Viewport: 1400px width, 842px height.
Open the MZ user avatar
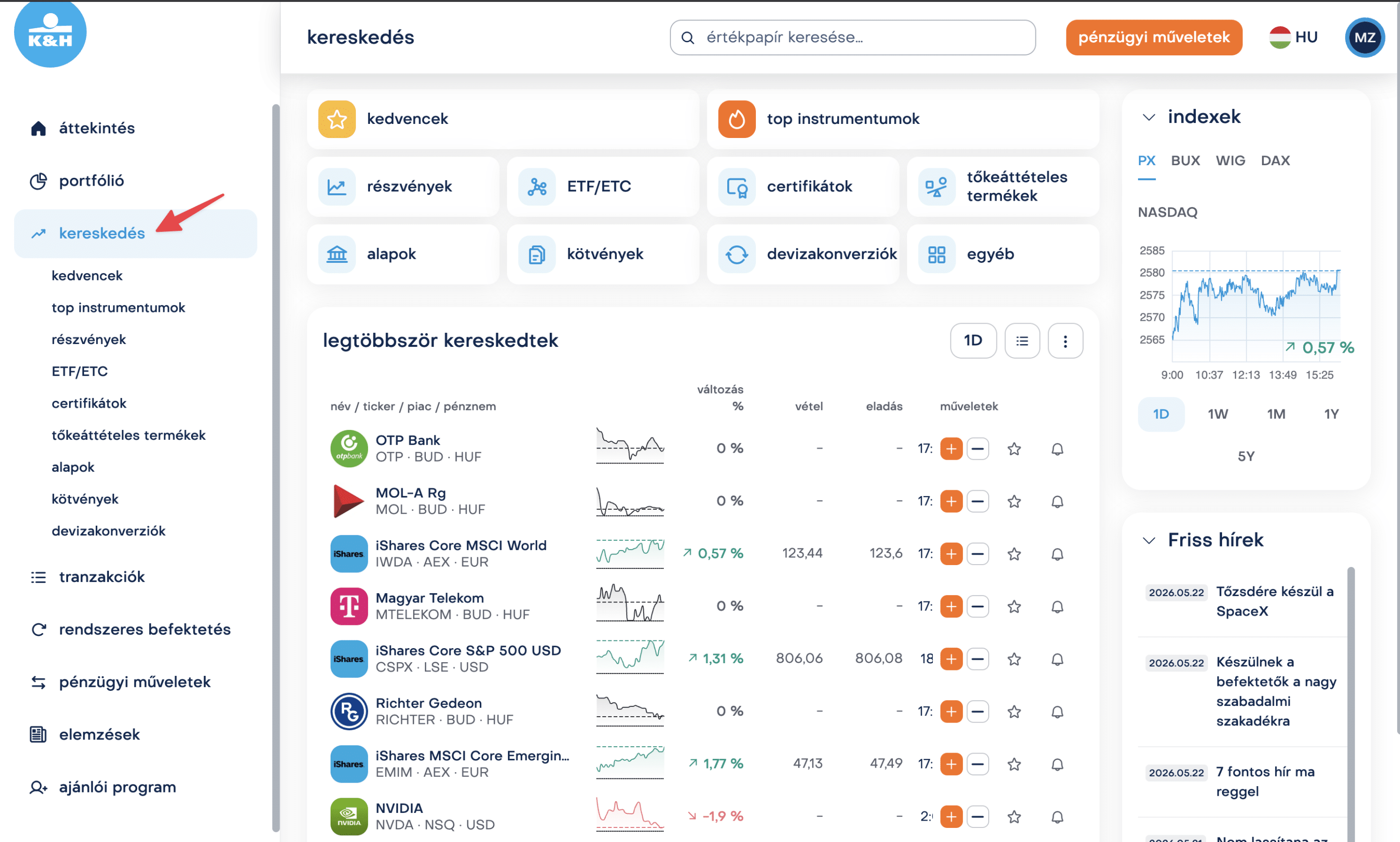(1364, 37)
